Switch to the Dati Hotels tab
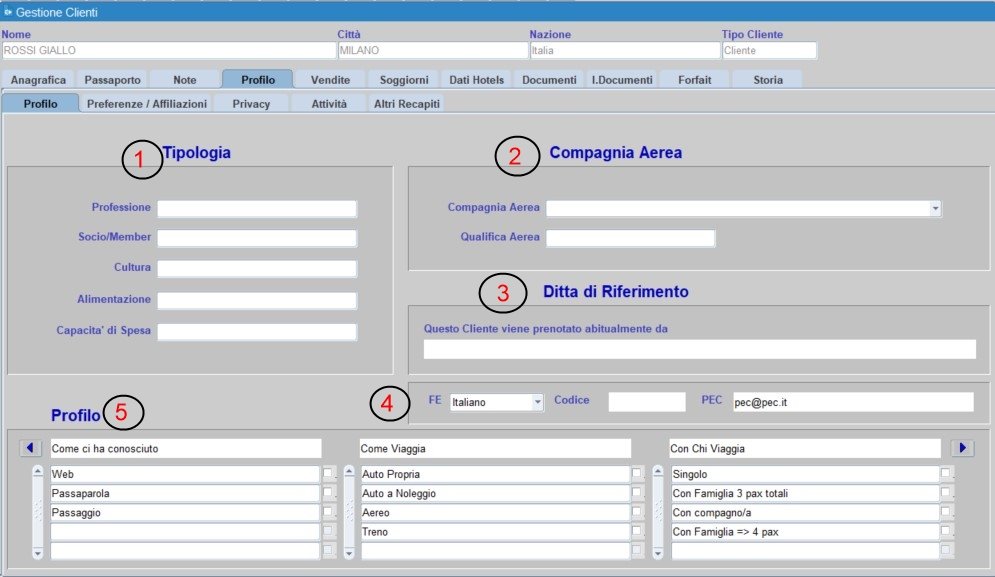 [x=475, y=78]
